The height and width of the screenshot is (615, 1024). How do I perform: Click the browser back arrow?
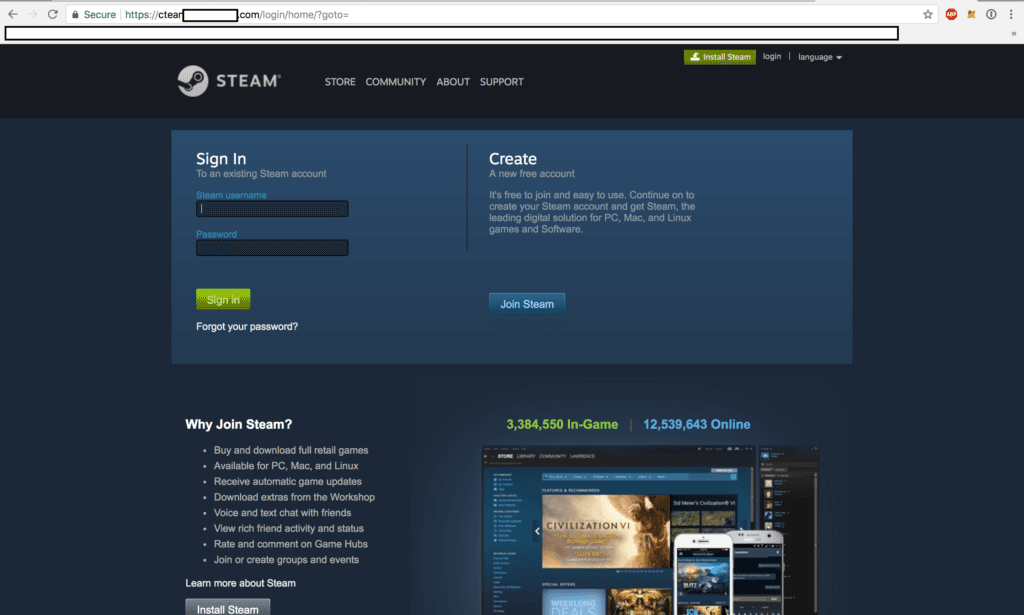point(12,15)
